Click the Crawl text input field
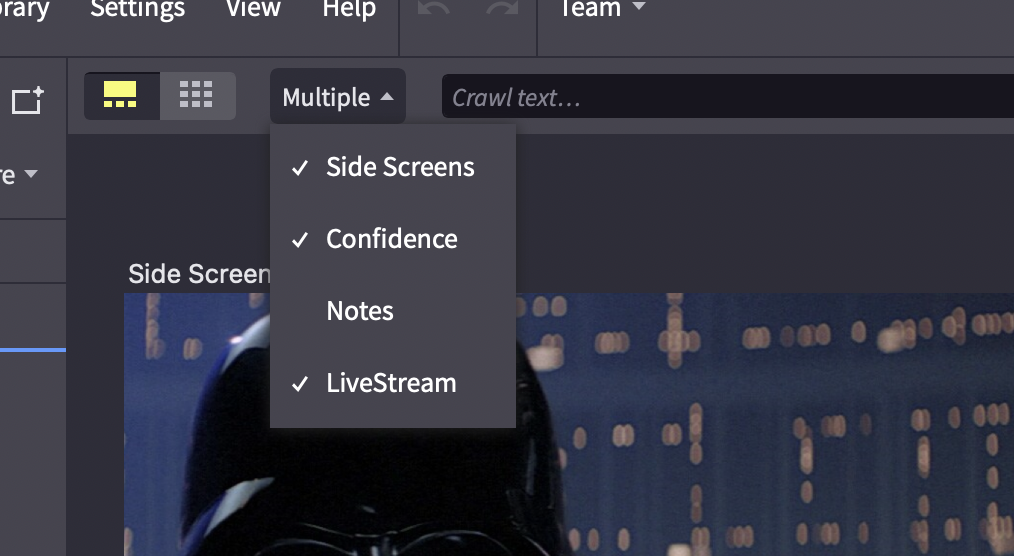The image size is (1014, 556). (728, 96)
